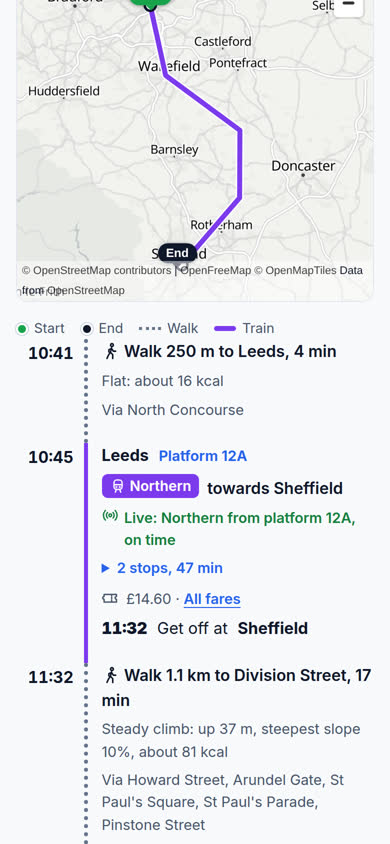The image size is (390, 844).
Task: Click the live broadcast signal icon
Action: click(110, 516)
